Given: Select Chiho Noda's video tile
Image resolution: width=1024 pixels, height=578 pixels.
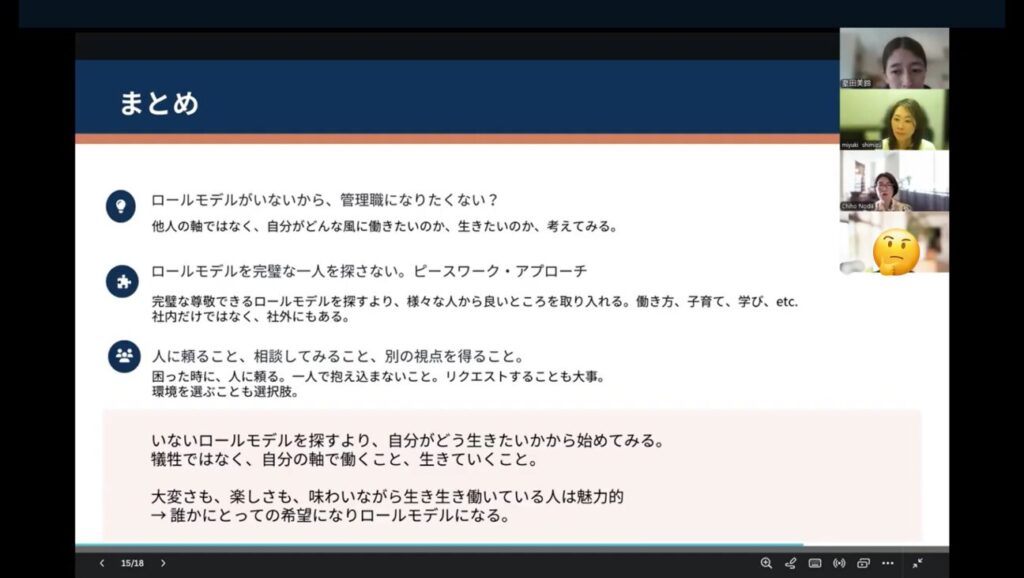Looking at the screenshot, I should click(x=894, y=181).
